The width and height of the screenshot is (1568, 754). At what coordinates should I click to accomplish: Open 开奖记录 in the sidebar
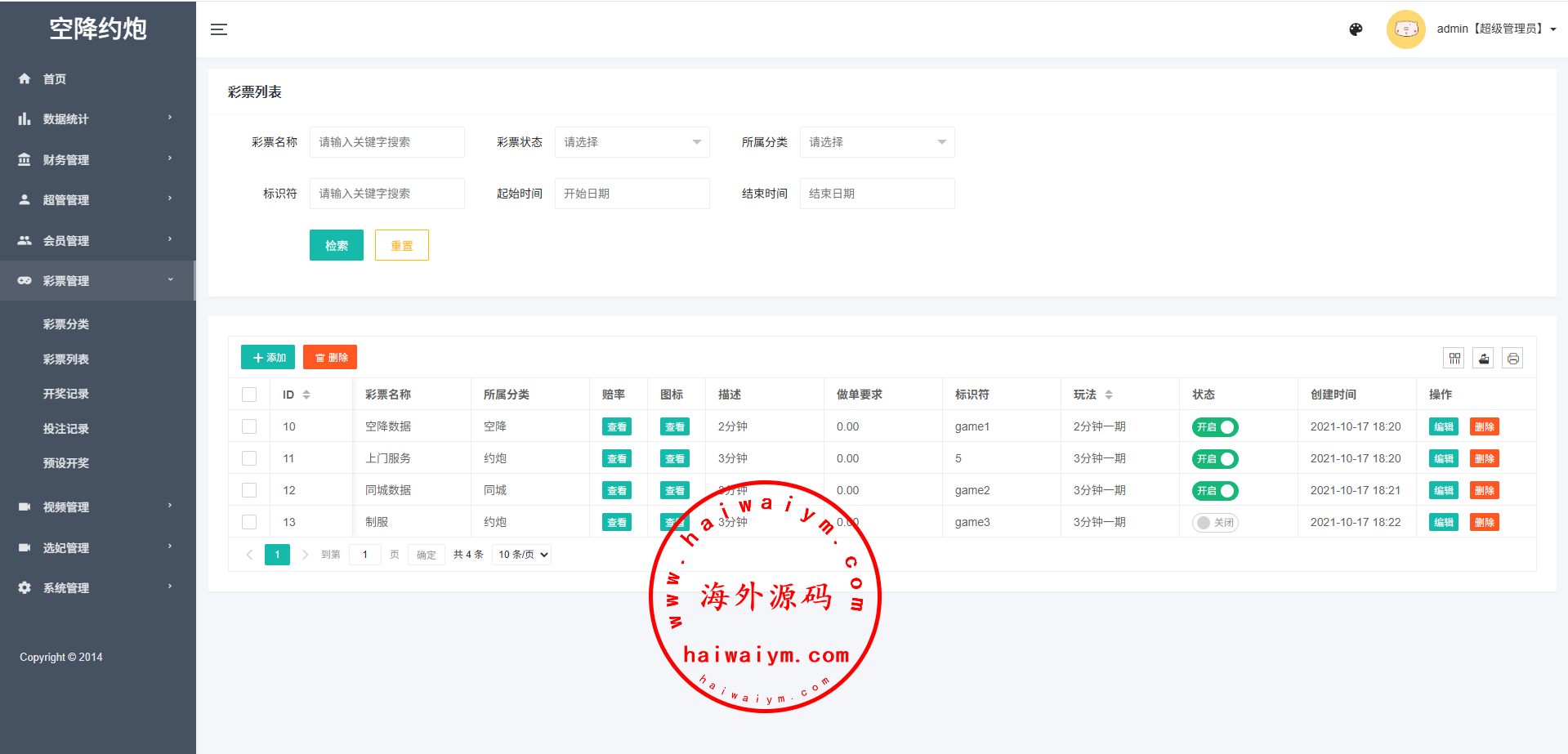[66, 394]
